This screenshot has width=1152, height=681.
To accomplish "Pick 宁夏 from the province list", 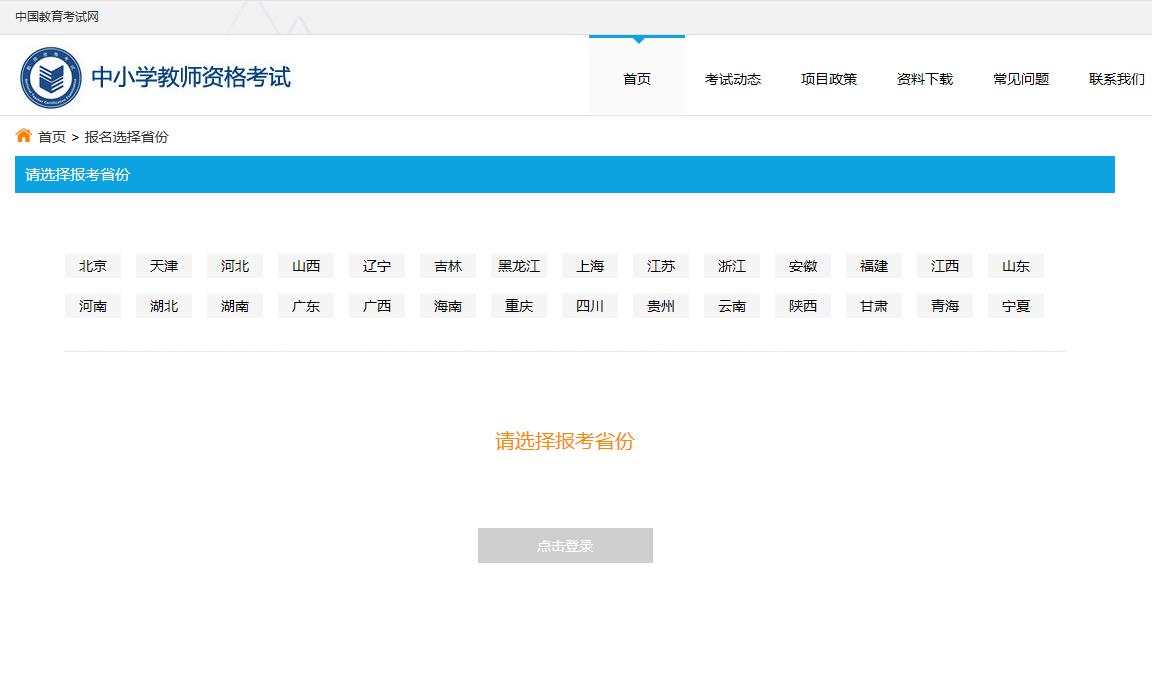I will coord(1015,305).
